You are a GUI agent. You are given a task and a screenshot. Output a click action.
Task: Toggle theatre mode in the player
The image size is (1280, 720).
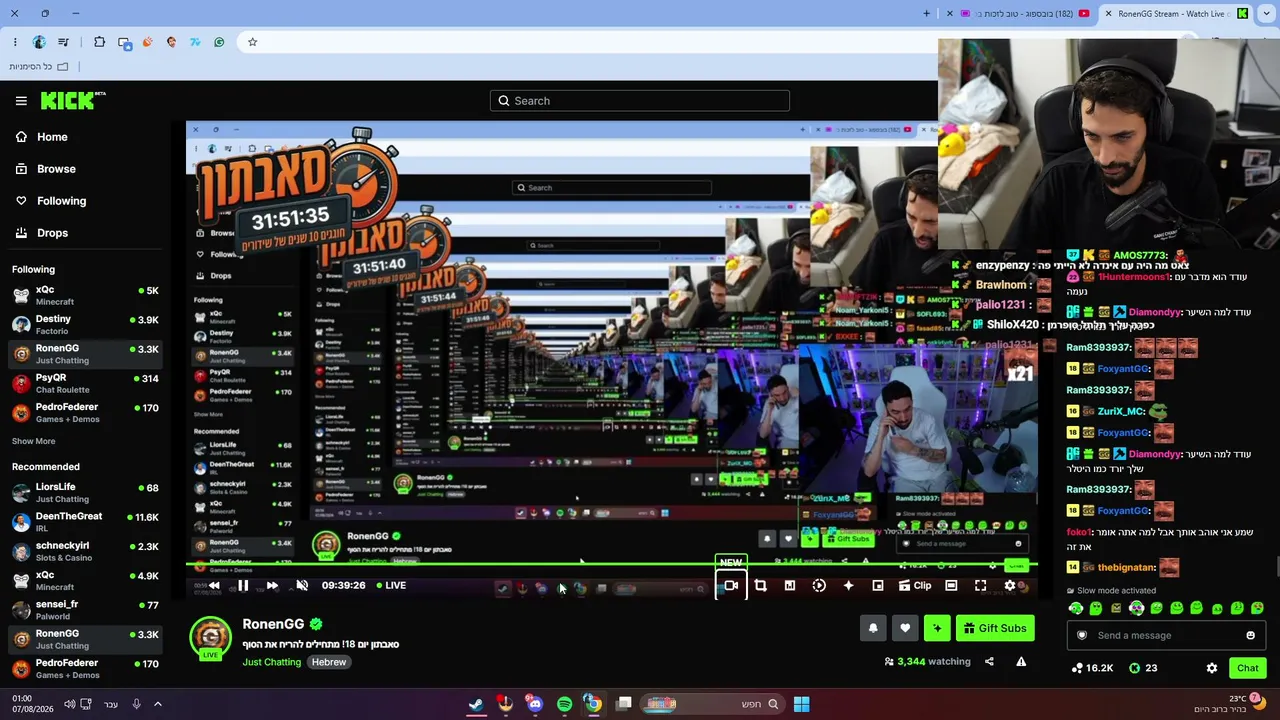pos(951,586)
